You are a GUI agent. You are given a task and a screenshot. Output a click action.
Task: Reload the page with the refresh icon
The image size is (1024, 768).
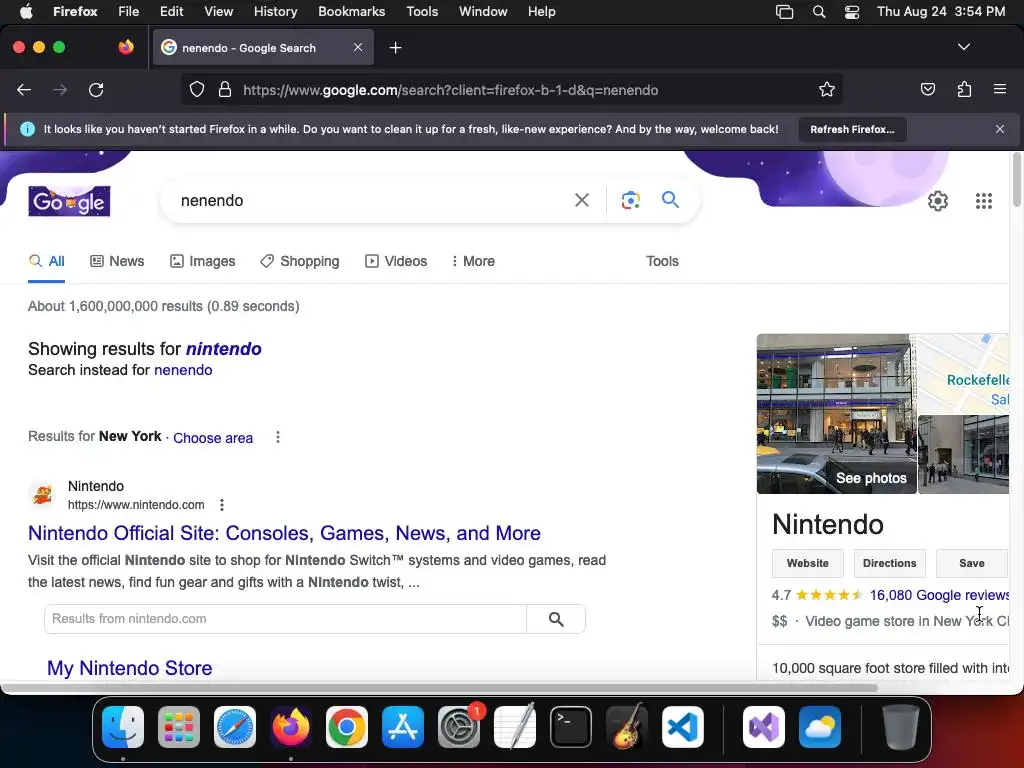[x=96, y=90]
